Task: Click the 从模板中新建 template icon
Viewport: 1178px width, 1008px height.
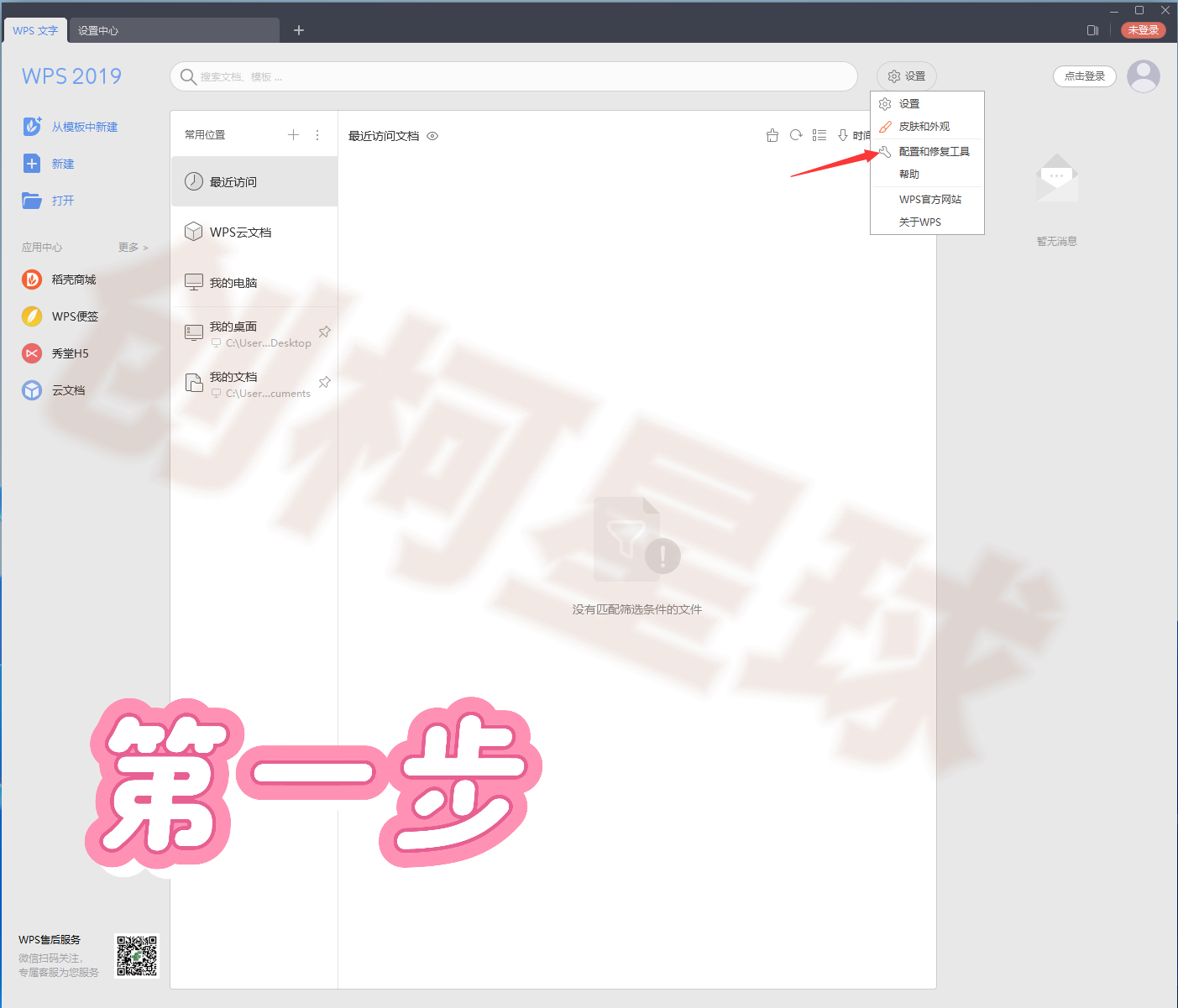Action: (32, 126)
